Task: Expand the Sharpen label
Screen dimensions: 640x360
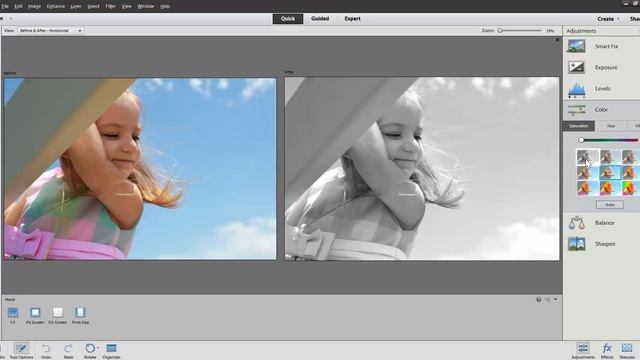Action: (x=605, y=244)
